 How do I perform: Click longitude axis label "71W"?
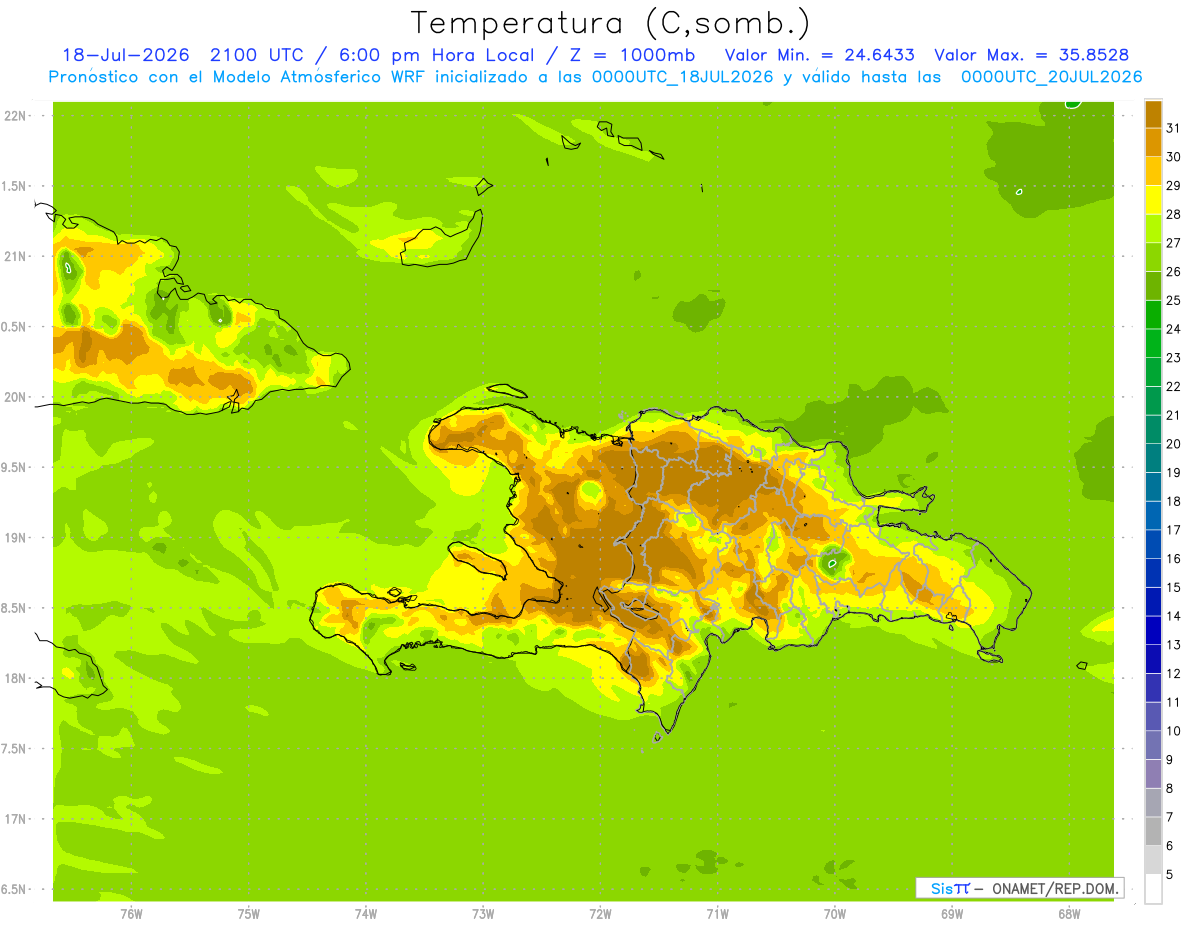(717, 914)
